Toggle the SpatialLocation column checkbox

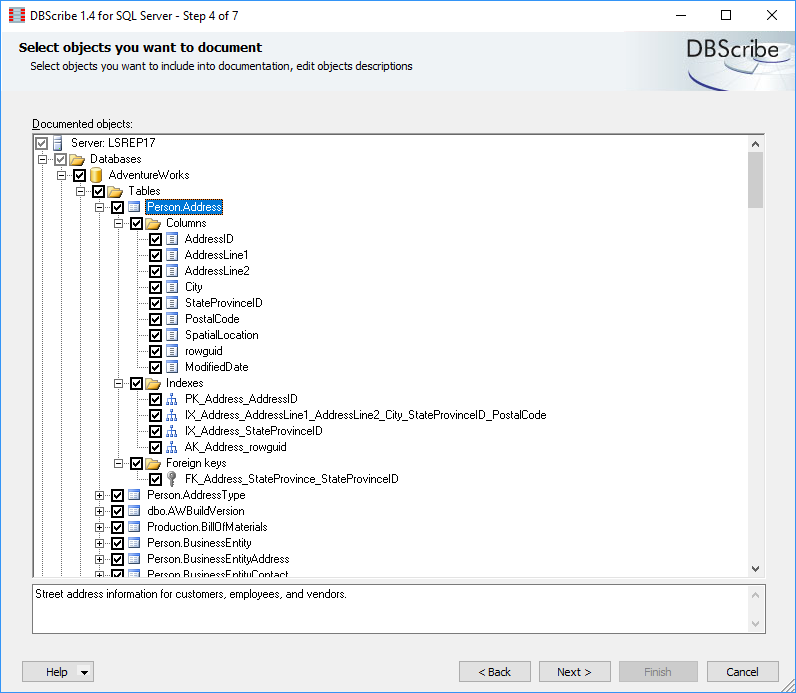coord(155,335)
